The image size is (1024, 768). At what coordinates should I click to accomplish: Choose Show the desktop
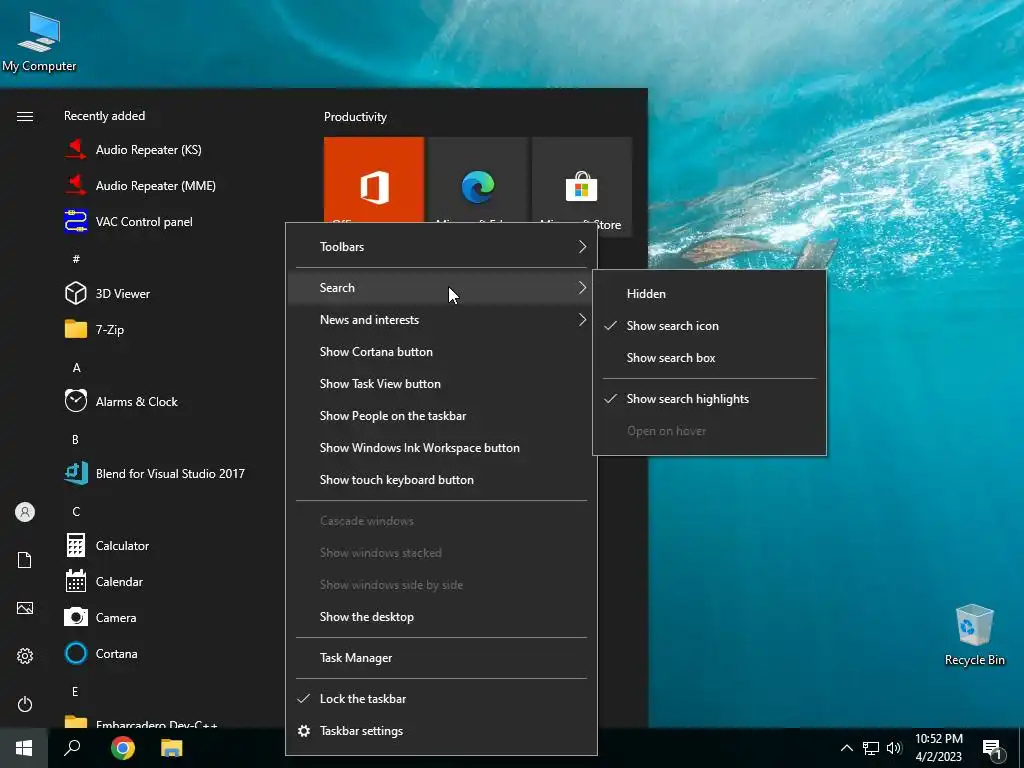441,617
